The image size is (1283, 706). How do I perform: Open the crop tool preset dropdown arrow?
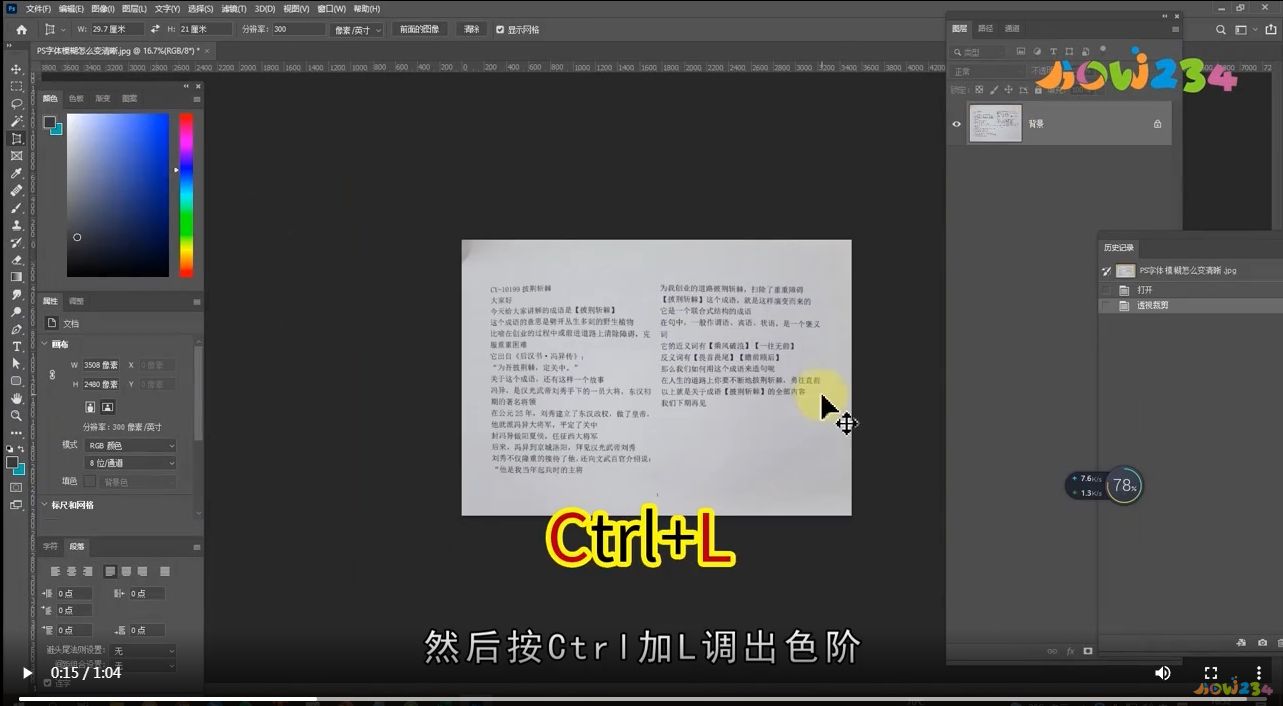click(64, 30)
